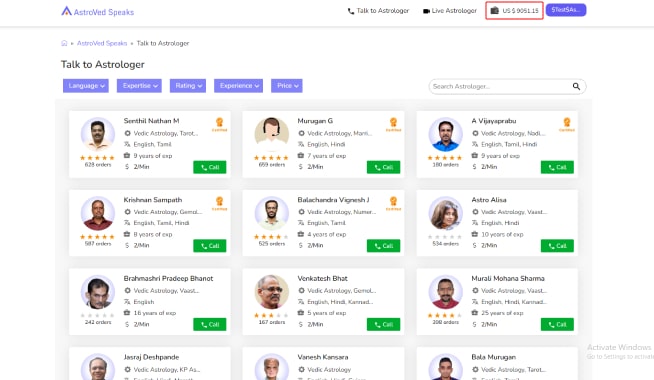Open Jasraj Deshpande name link
Viewport: 654px width, 380px height.
pos(151,357)
